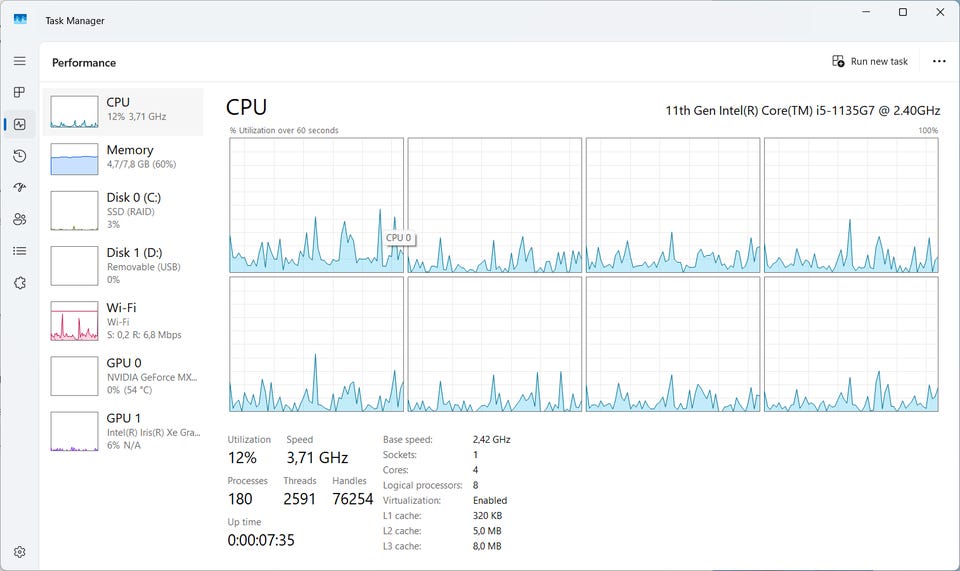Open the Startup apps page icon
Screen dimensions: 960x571
20,187
